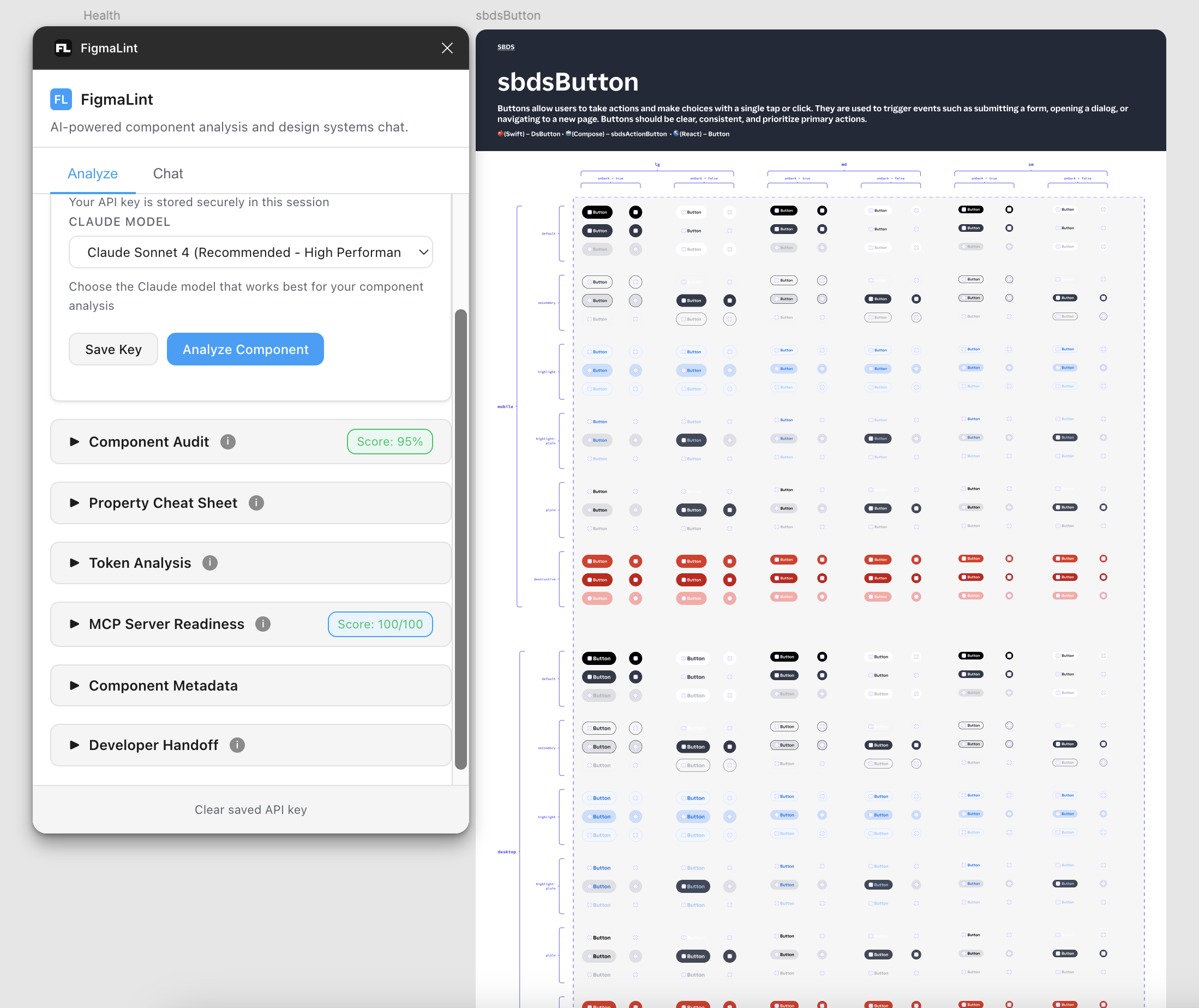The width and height of the screenshot is (1199, 1008).
Task: Click the sbdsButton heading on canvas
Action: click(x=567, y=82)
